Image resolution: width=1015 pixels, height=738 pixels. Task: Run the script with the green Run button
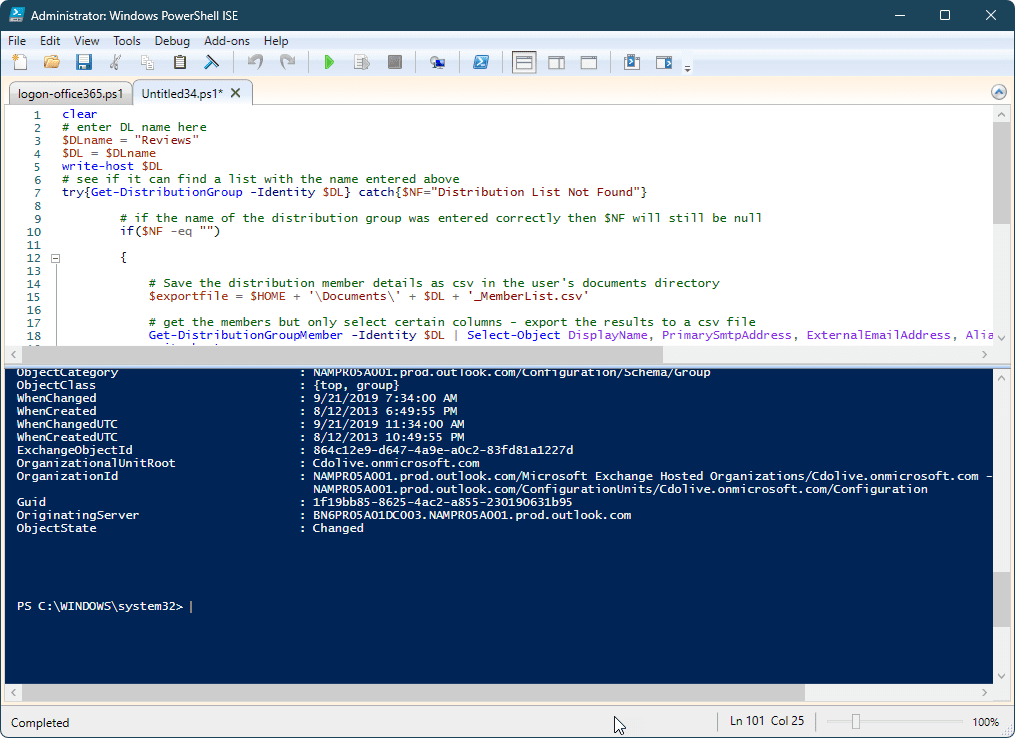330,62
